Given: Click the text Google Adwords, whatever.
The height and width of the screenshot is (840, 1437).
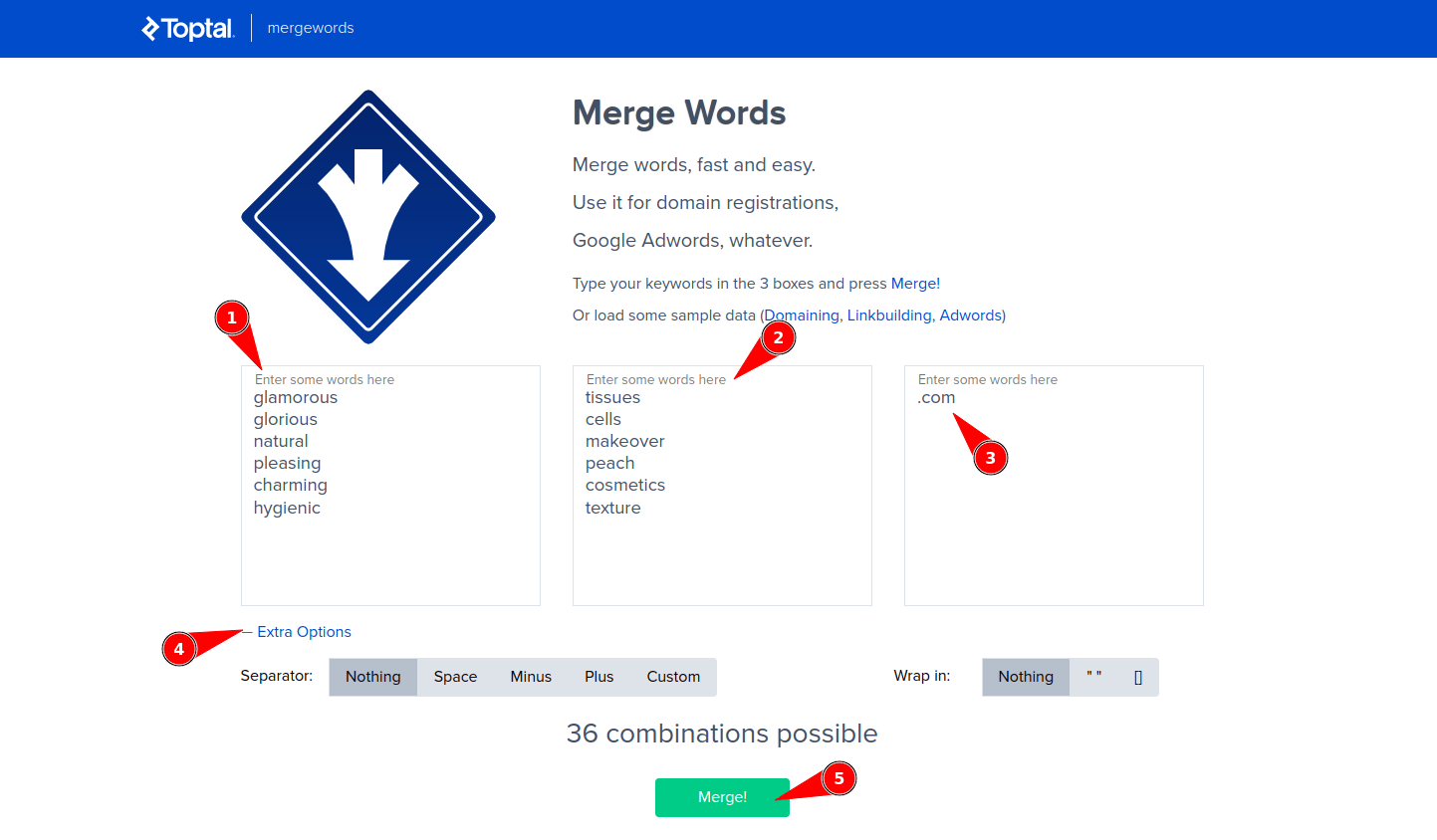Looking at the screenshot, I should click(x=693, y=241).
